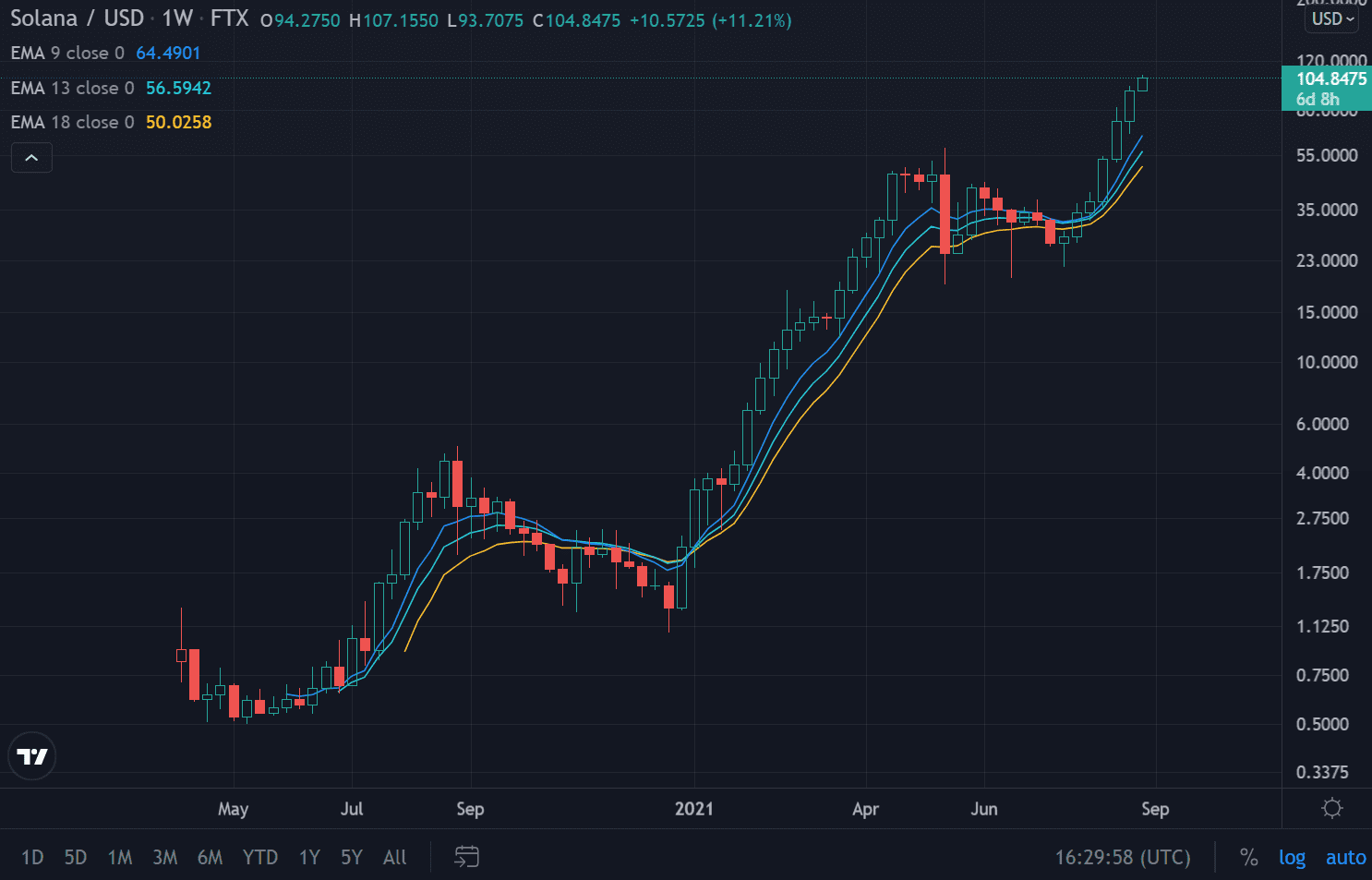Click the 0.3375 price axis label
This screenshot has height=880, width=1372.
1322,772
